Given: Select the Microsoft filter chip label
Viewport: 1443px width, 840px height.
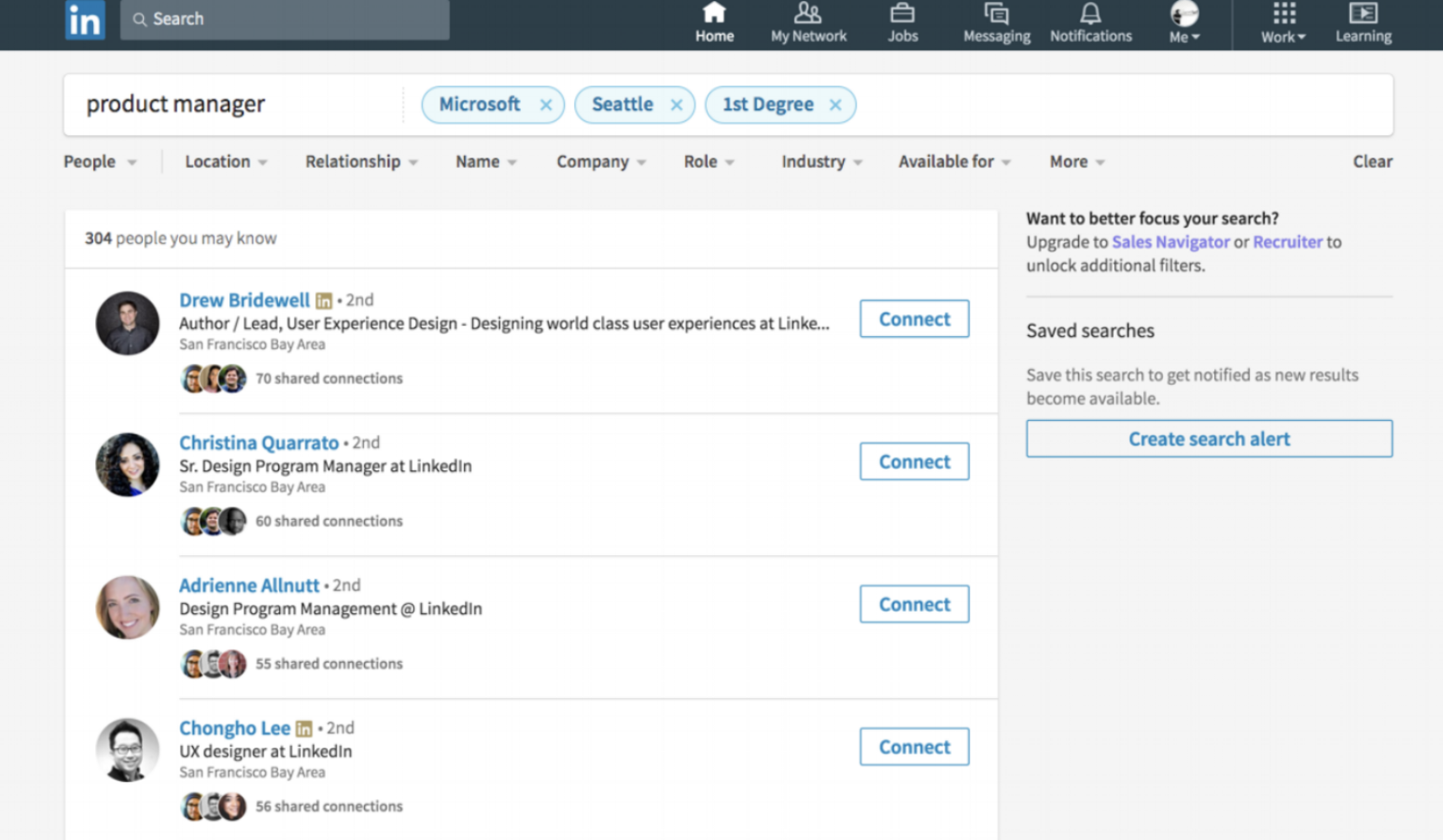Looking at the screenshot, I should pos(480,104).
